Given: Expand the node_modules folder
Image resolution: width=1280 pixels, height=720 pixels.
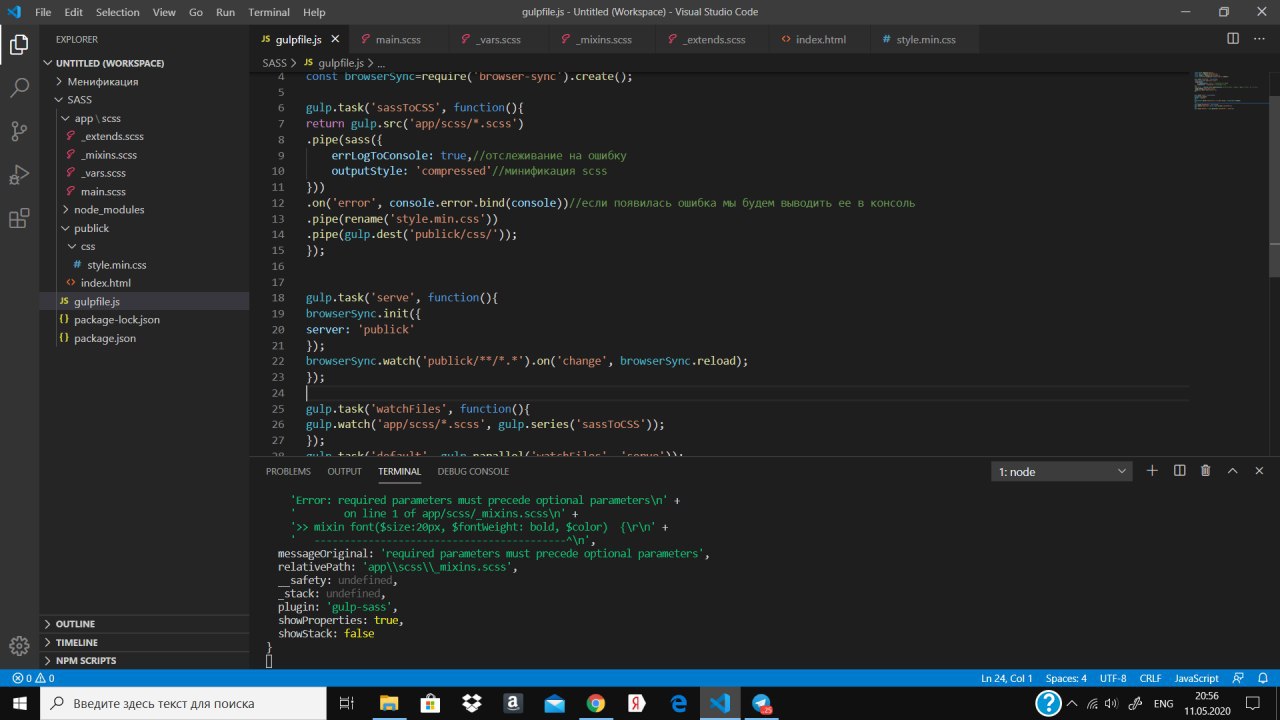Looking at the screenshot, I should pos(145,210).
